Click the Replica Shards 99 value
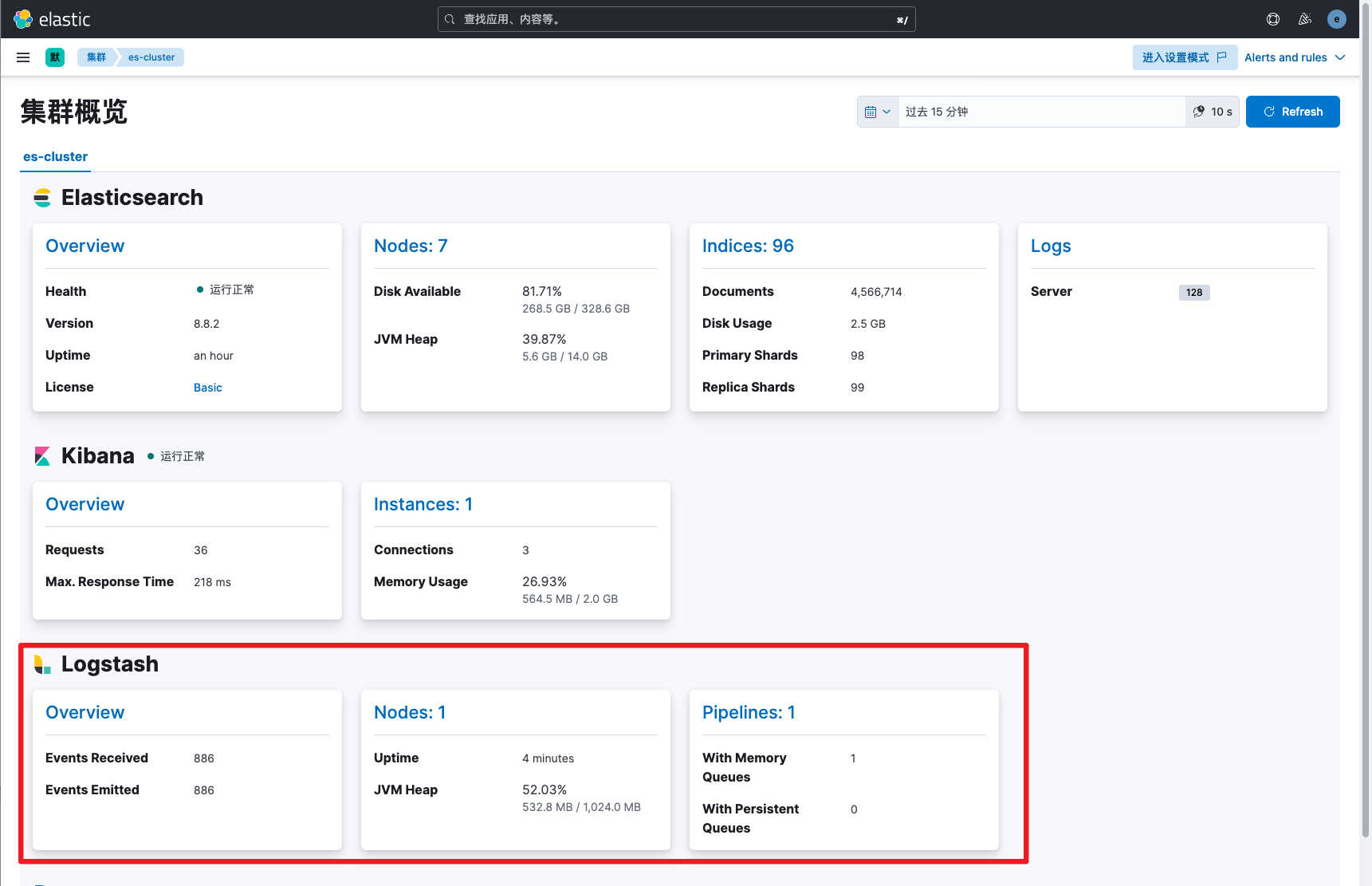The image size is (1372, 886). [857, 388]
